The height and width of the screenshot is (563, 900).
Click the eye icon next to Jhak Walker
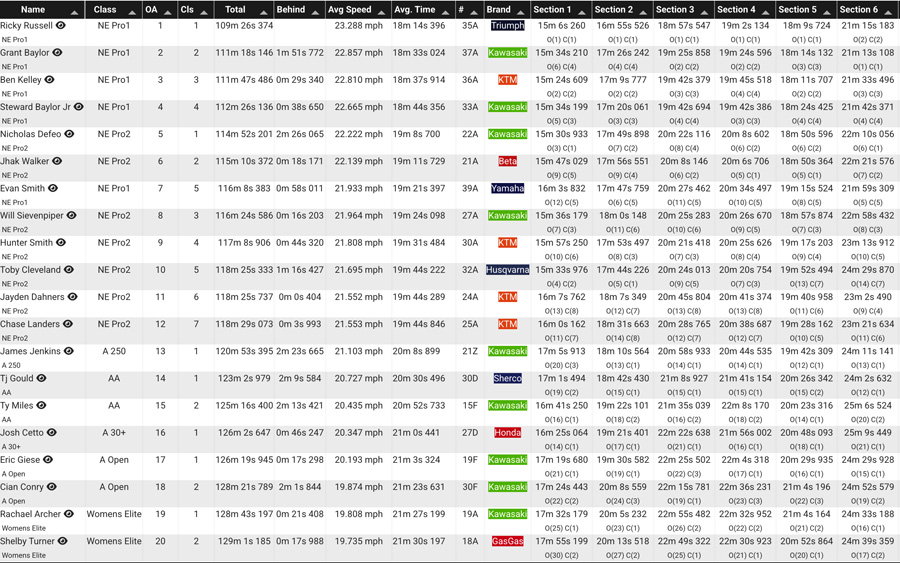point(57,161)
